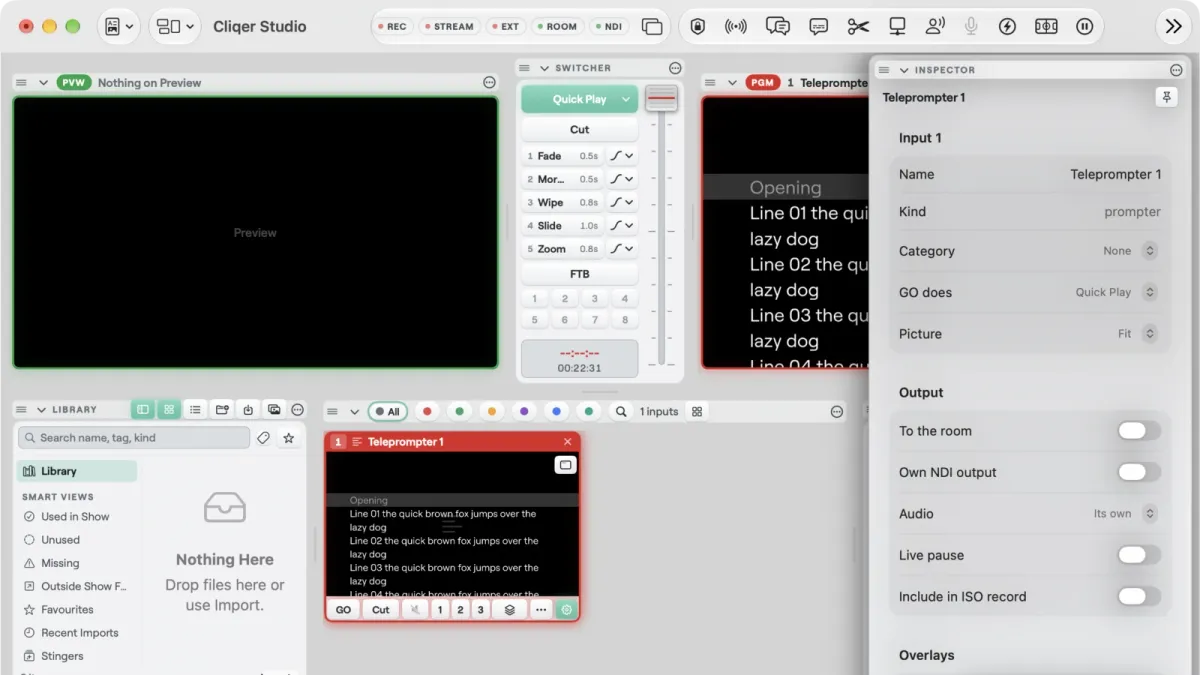
Task: Select Unused smart view
Action: 60,539
